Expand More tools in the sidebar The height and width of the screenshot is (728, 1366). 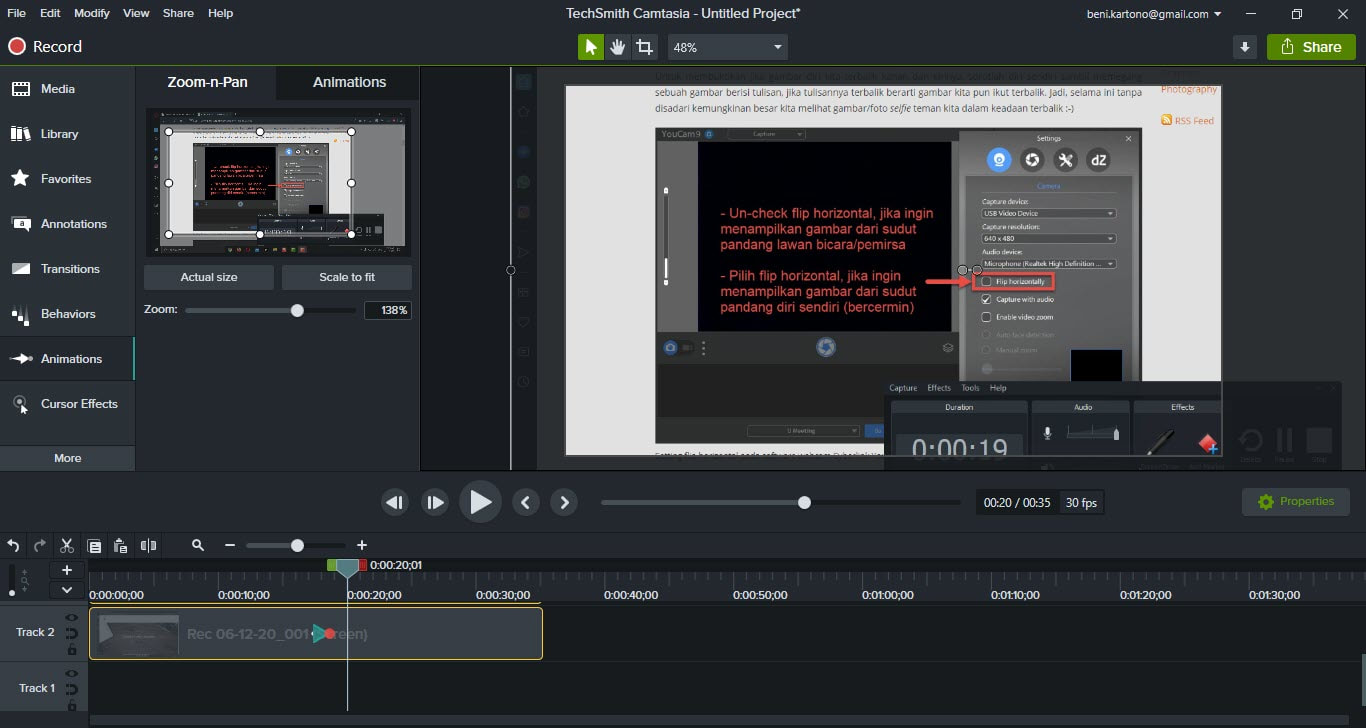[x=67, y=458]
